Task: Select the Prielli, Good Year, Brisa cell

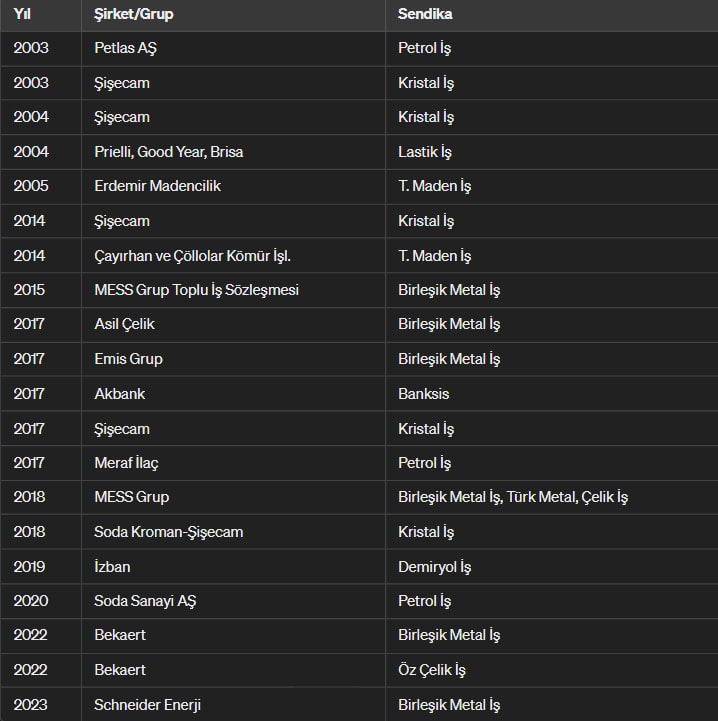Action: pyautogui.click(x=168, y=152)
